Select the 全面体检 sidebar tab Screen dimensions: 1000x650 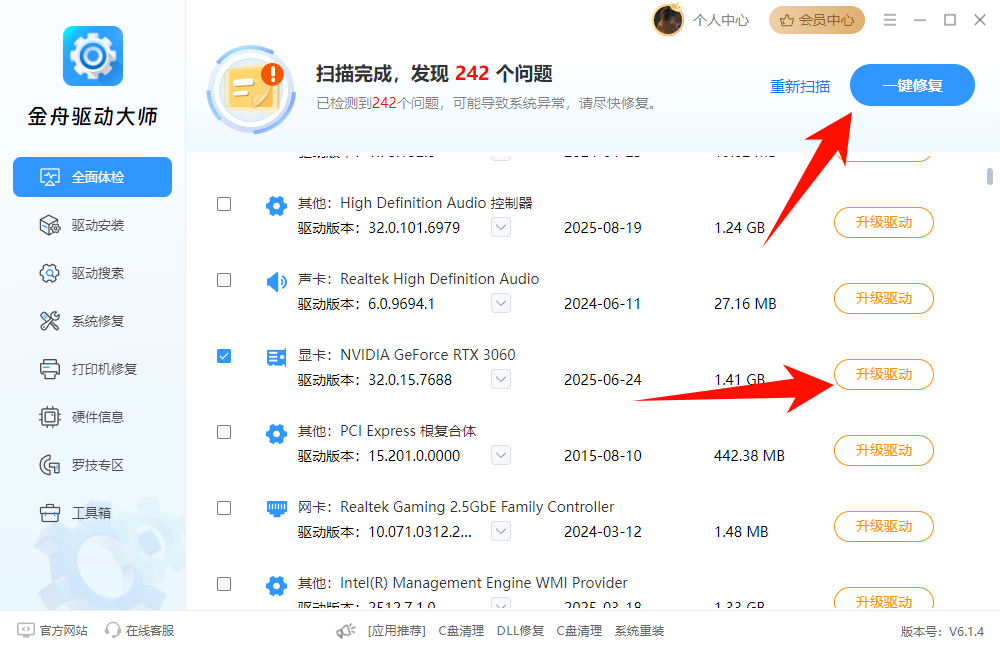click(92, 177)
